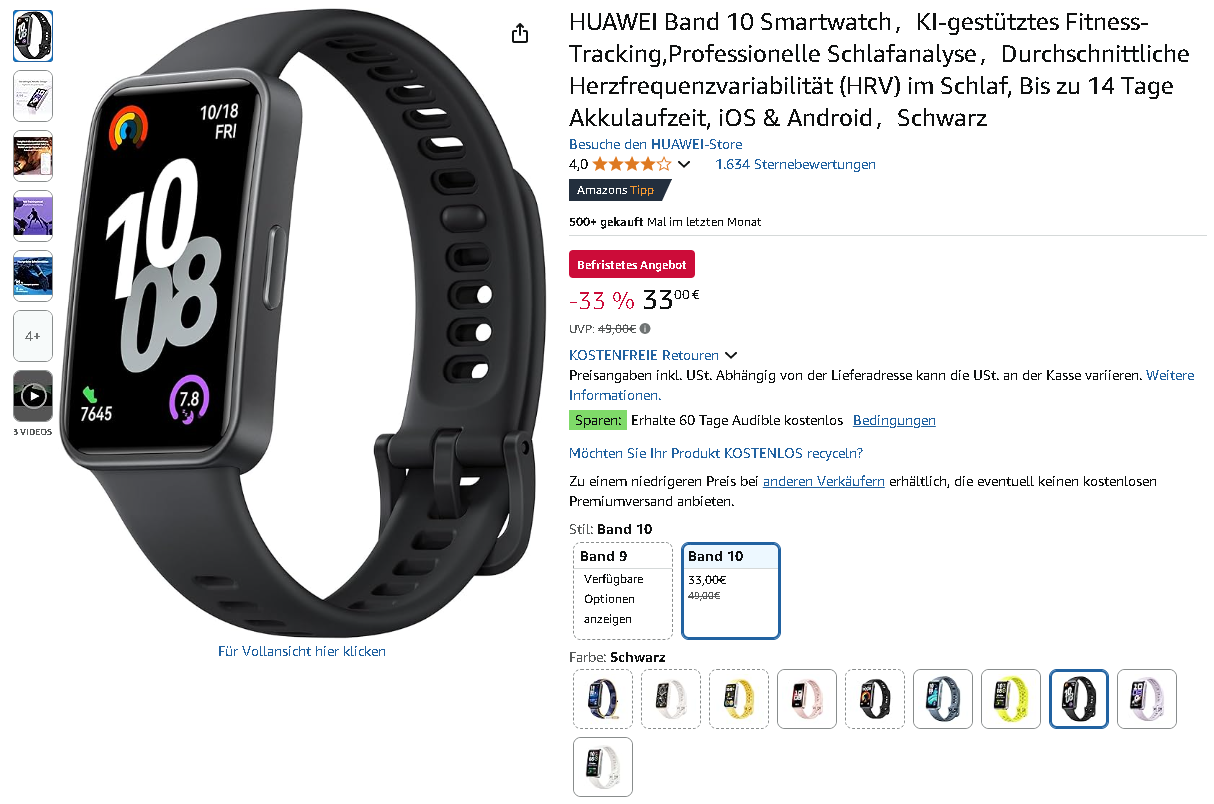Open the 1.634 Sternebewertungen reviews

795,164
